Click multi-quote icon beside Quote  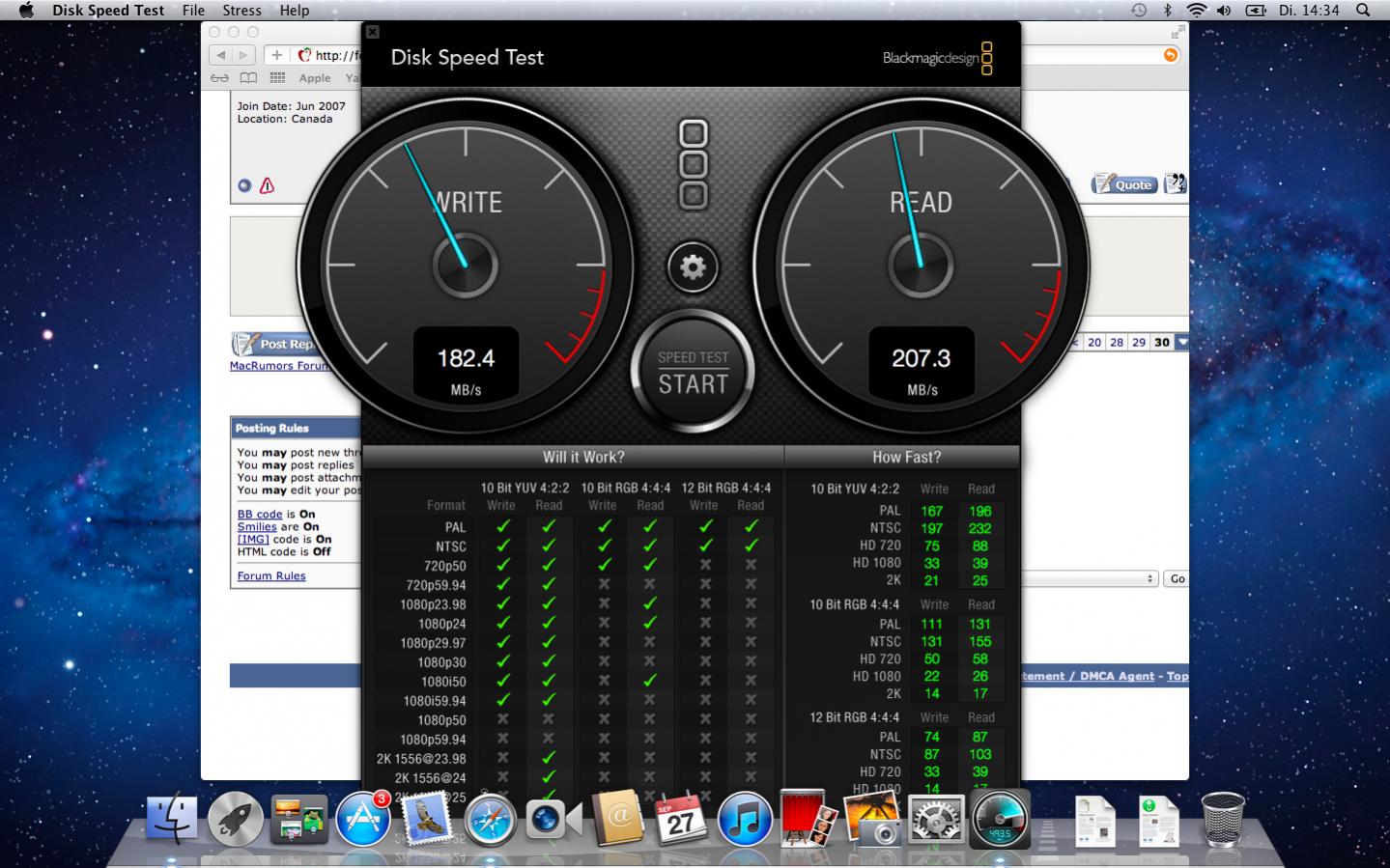point(1175,183)
